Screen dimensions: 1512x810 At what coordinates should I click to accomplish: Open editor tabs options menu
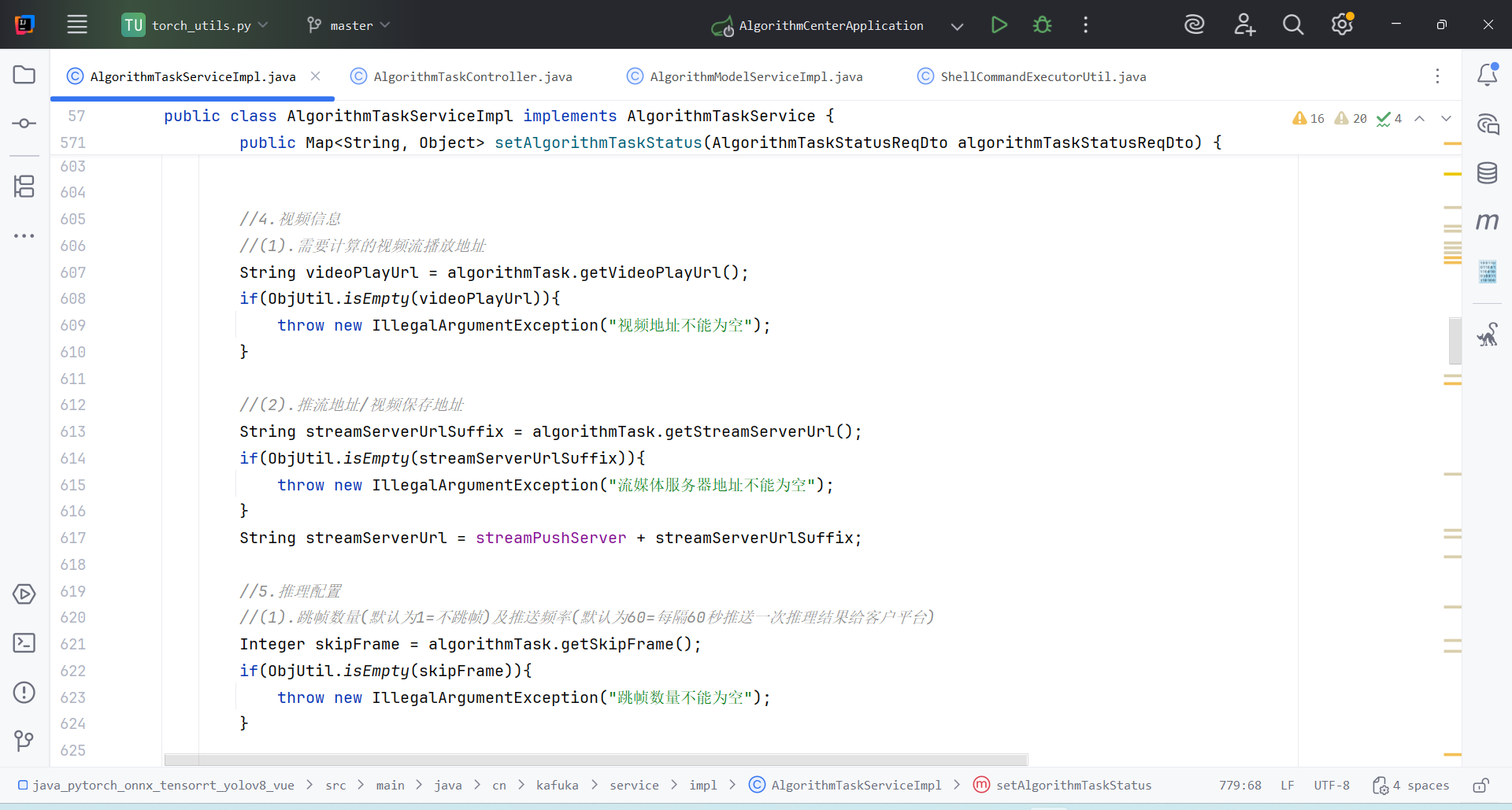(1437, 76)
